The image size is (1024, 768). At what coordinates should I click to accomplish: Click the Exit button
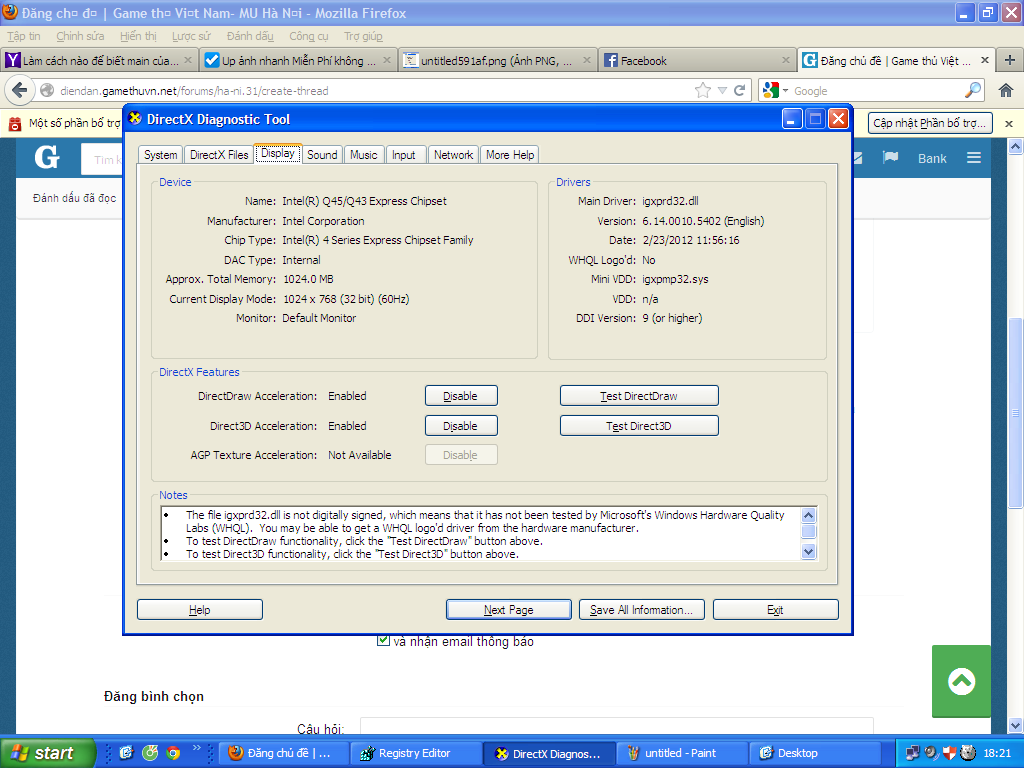[776, 609]
